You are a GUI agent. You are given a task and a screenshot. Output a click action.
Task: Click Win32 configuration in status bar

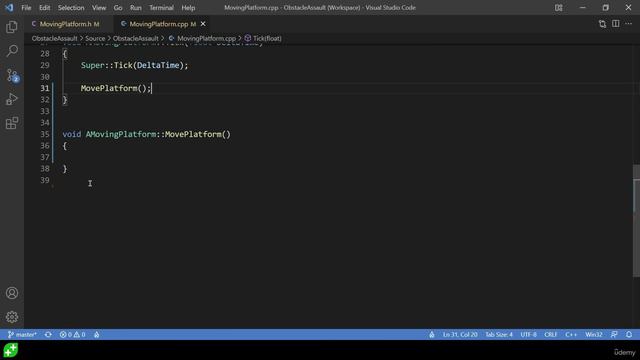coord(594,335)
